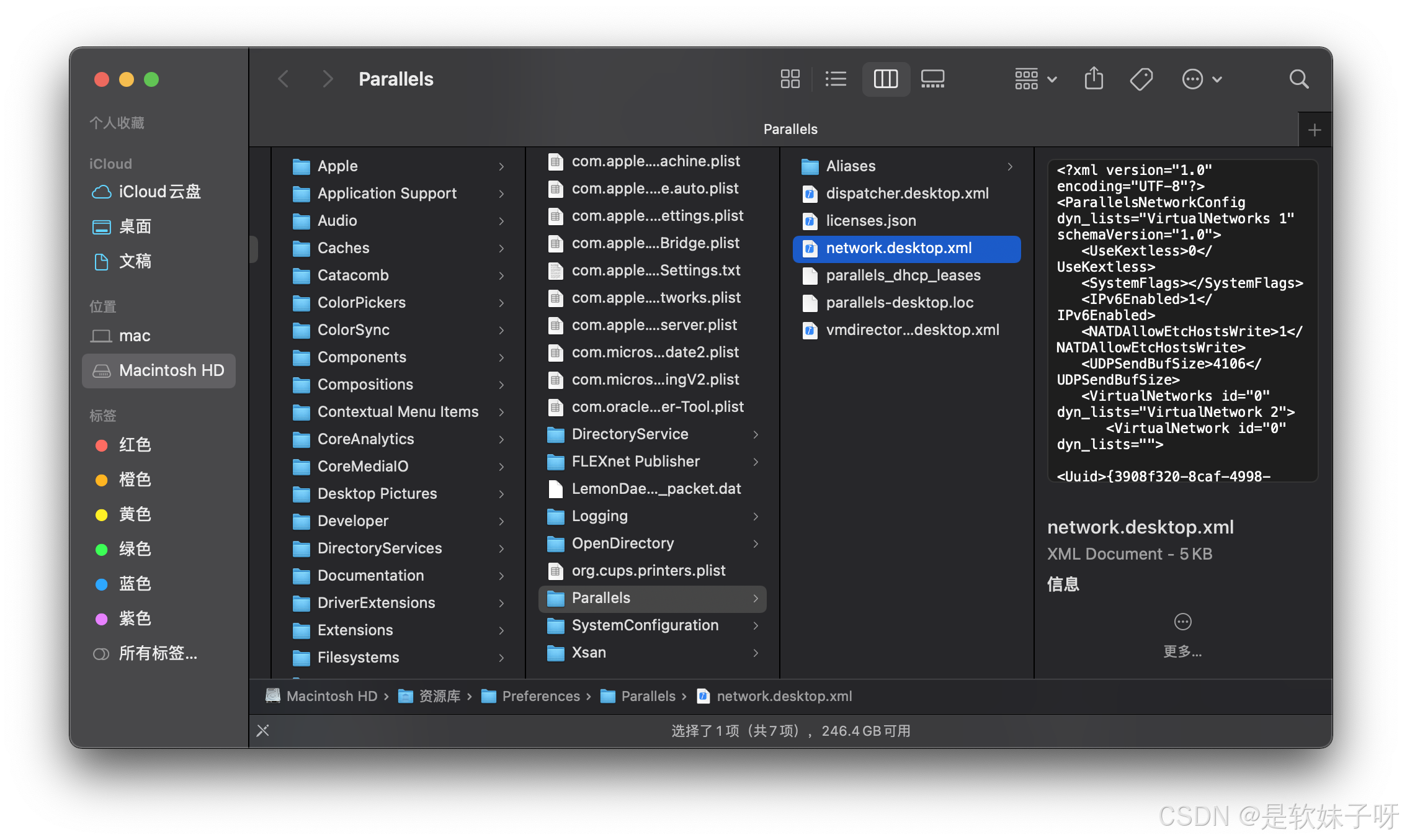Open iCloud云盘 in the sidebar
This screenshot has height=840, width=1402.
[x=159, y=192]
